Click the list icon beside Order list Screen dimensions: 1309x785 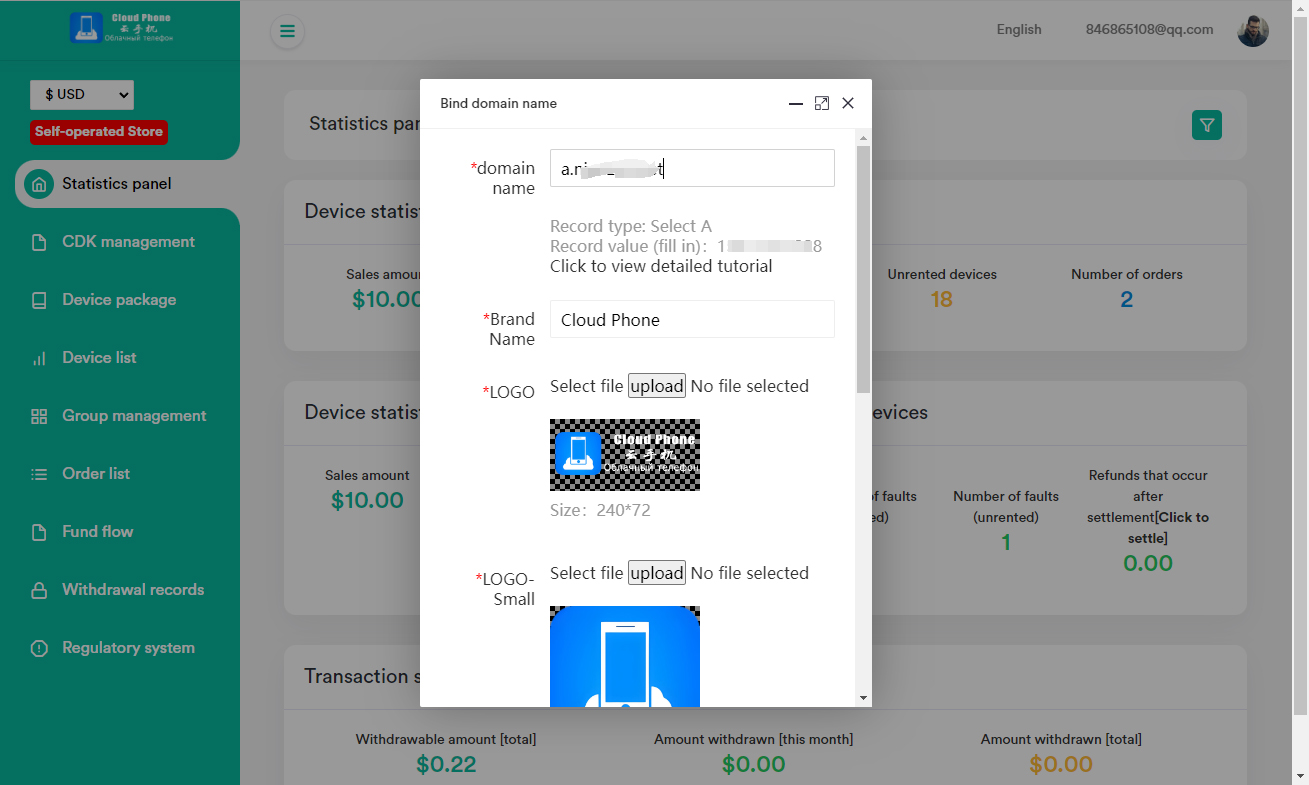click(39, 474)
